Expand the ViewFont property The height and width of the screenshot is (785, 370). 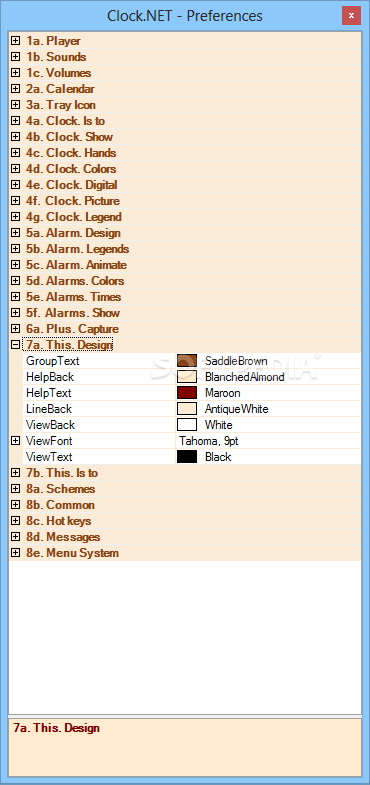click(16, 441)
